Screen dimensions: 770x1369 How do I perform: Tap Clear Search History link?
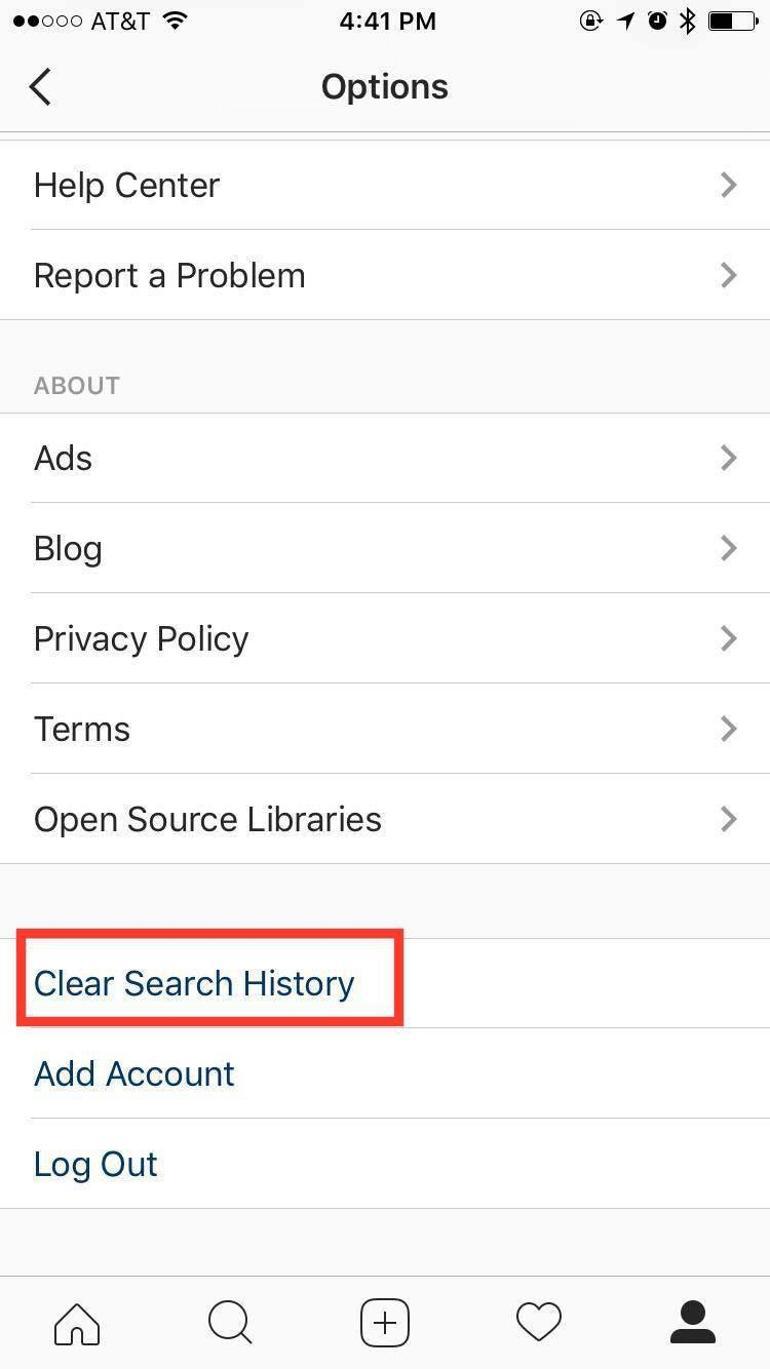tap(194, 983)
